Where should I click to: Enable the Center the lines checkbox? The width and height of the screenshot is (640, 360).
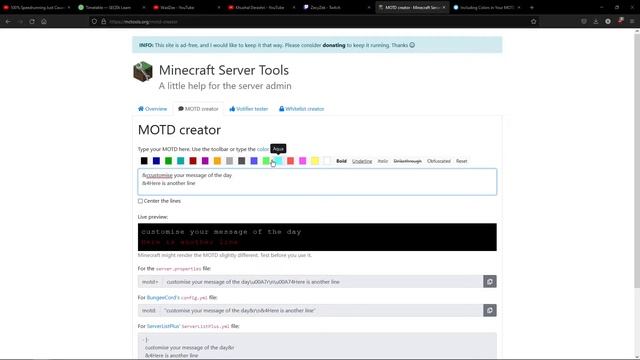coord(140,201)
